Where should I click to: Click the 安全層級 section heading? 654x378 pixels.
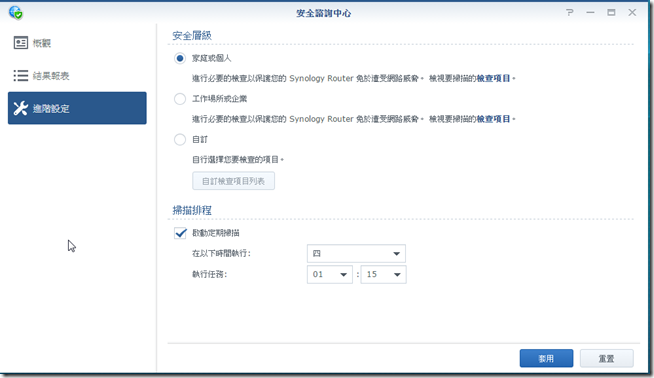coord(192,35)
